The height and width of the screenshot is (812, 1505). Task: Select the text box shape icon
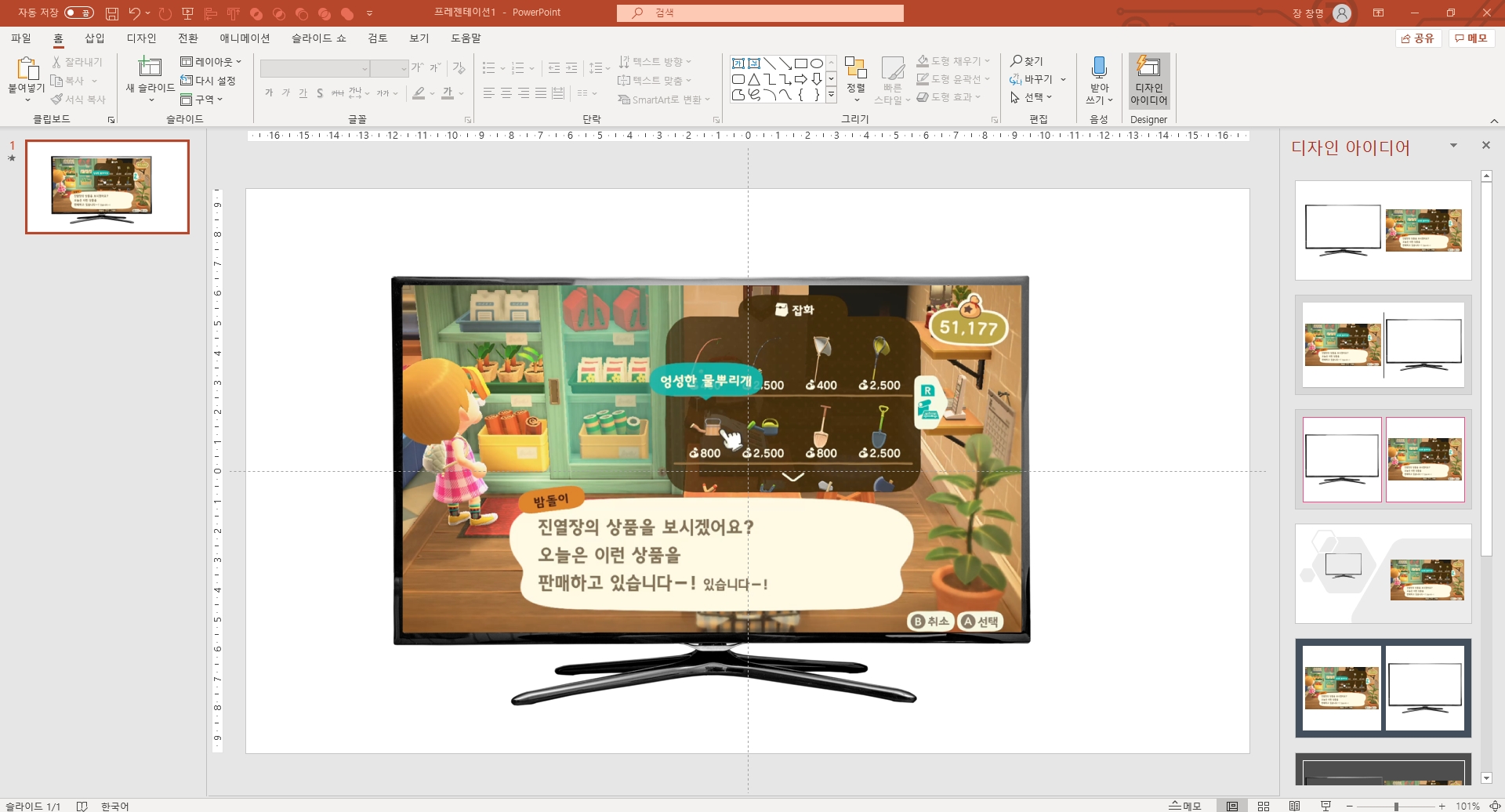pos(738,63)
